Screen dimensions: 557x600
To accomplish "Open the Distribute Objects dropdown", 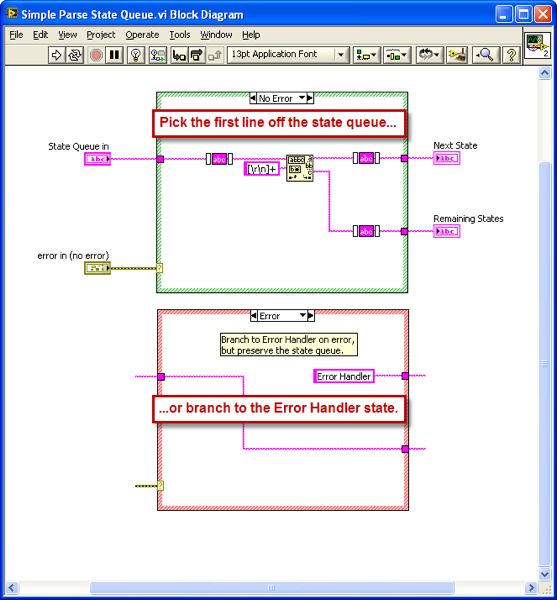I will (x=397, y=55).
